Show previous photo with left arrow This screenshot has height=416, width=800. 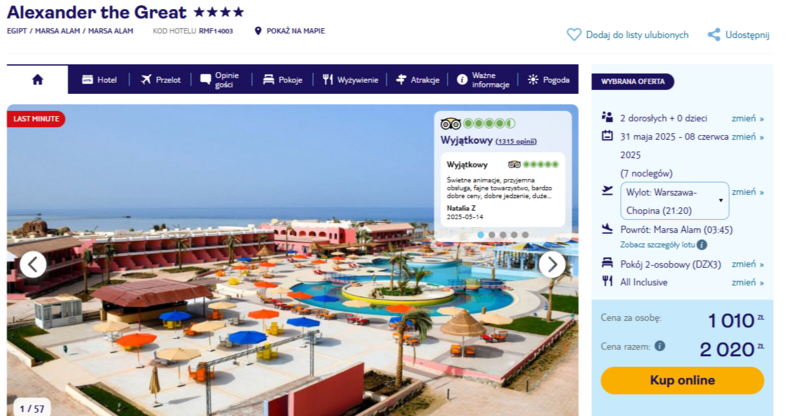(33, 264)
